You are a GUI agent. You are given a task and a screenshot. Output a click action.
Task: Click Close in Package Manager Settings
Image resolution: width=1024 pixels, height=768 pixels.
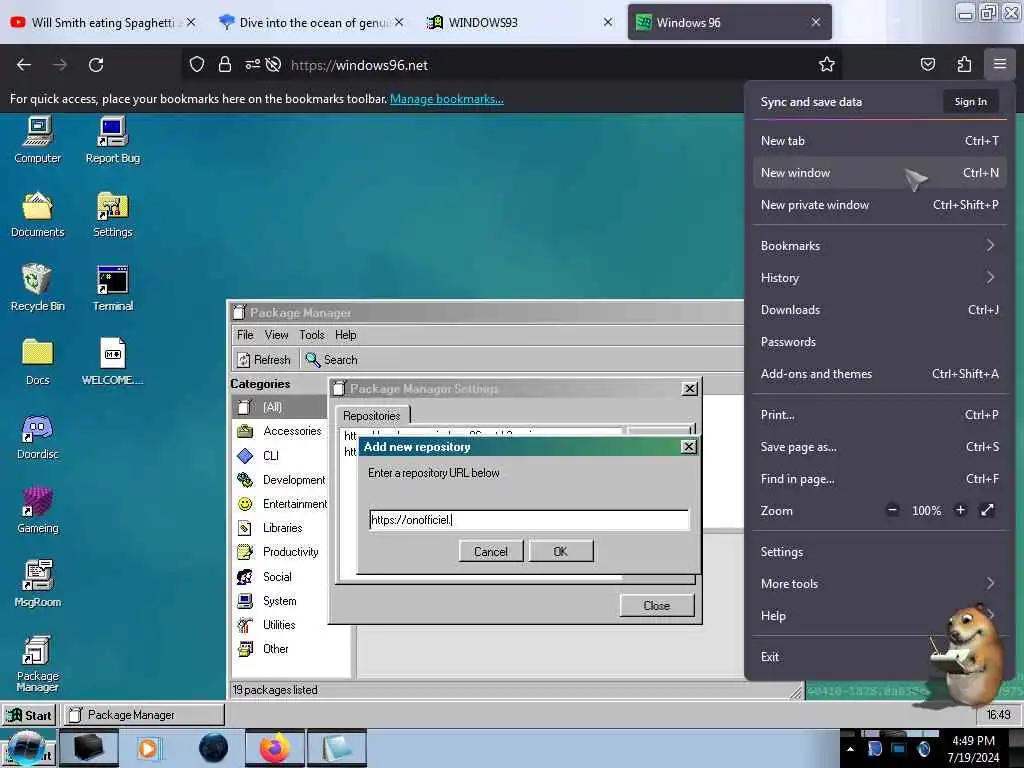[656, 605]
